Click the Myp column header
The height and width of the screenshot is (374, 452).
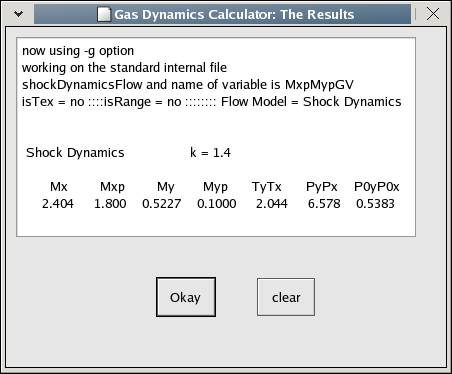tap(215, 187)
